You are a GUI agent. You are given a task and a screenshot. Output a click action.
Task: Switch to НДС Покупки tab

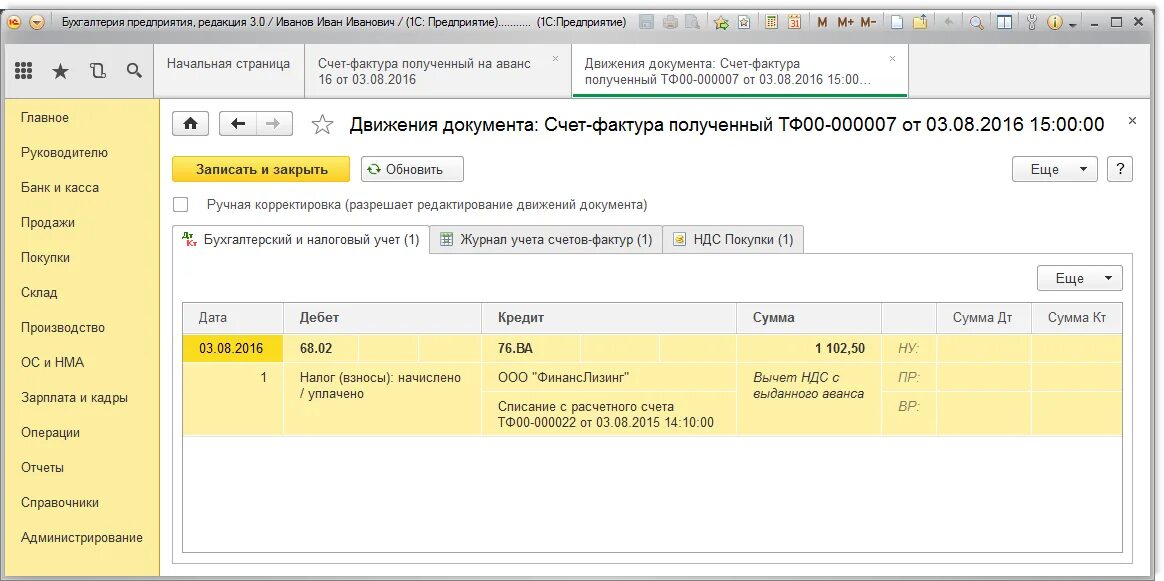(733, 240)
